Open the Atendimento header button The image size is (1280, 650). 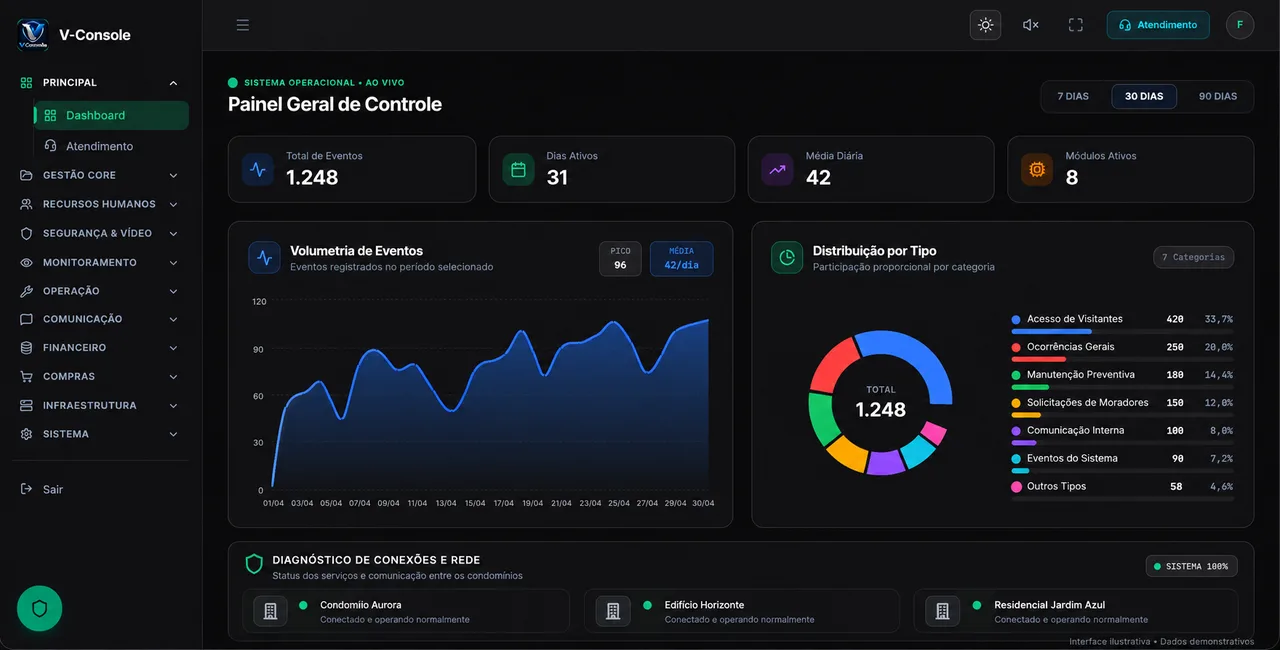tap(1158, 25)
